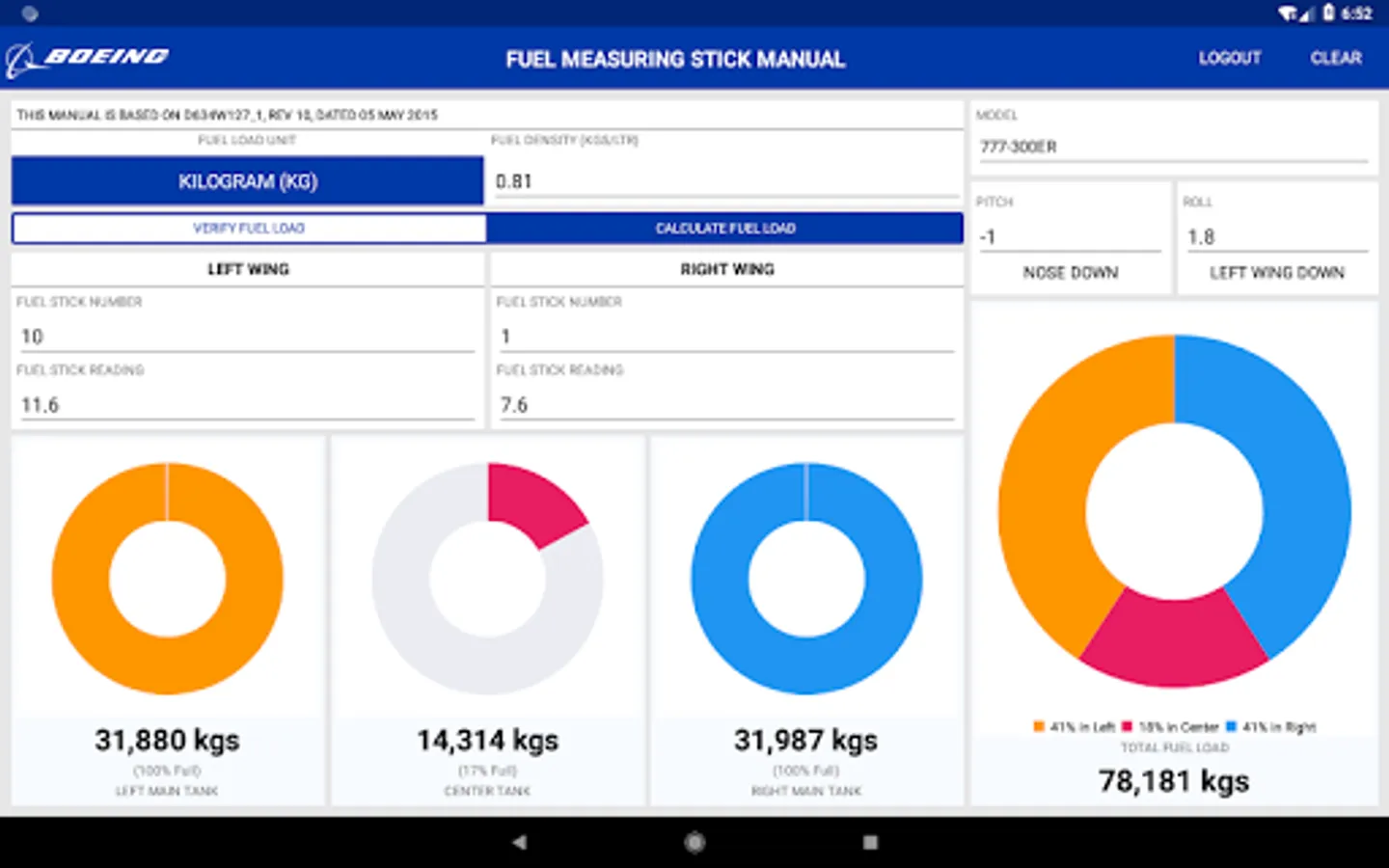
Task: Click the orange '41% in Left' legend swatch
Action: point(1038,726)
